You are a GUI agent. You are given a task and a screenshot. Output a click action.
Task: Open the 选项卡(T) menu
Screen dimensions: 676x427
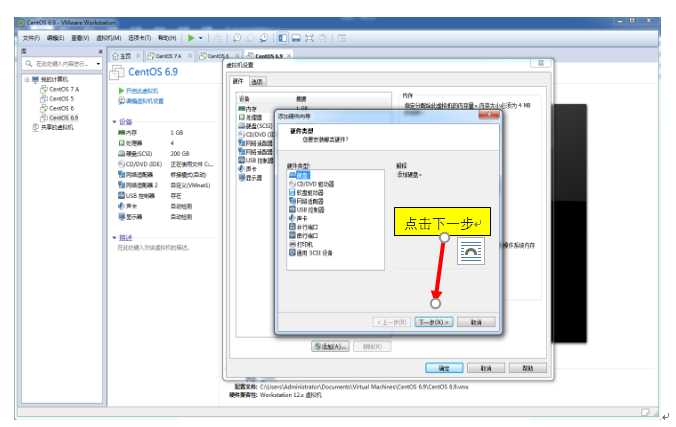click(x=139, y=38)
